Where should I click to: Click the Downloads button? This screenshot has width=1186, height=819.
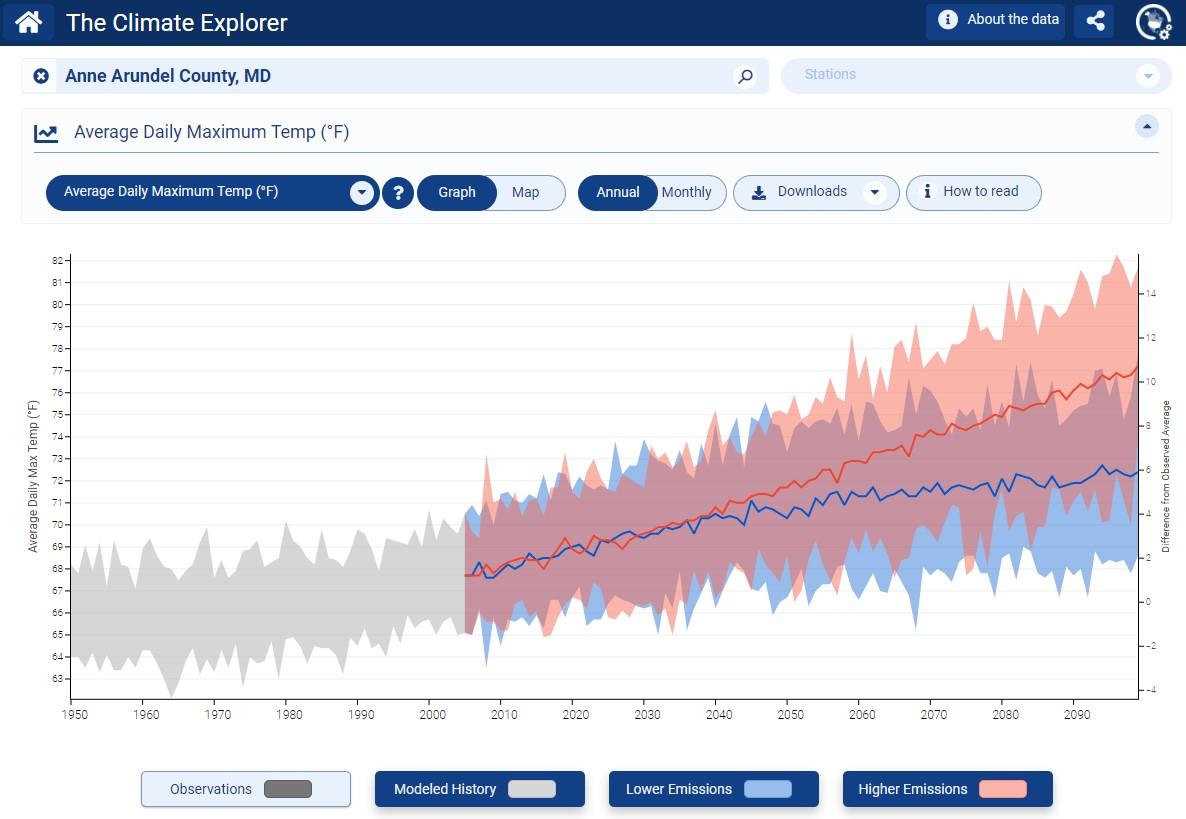coord(813,192)
